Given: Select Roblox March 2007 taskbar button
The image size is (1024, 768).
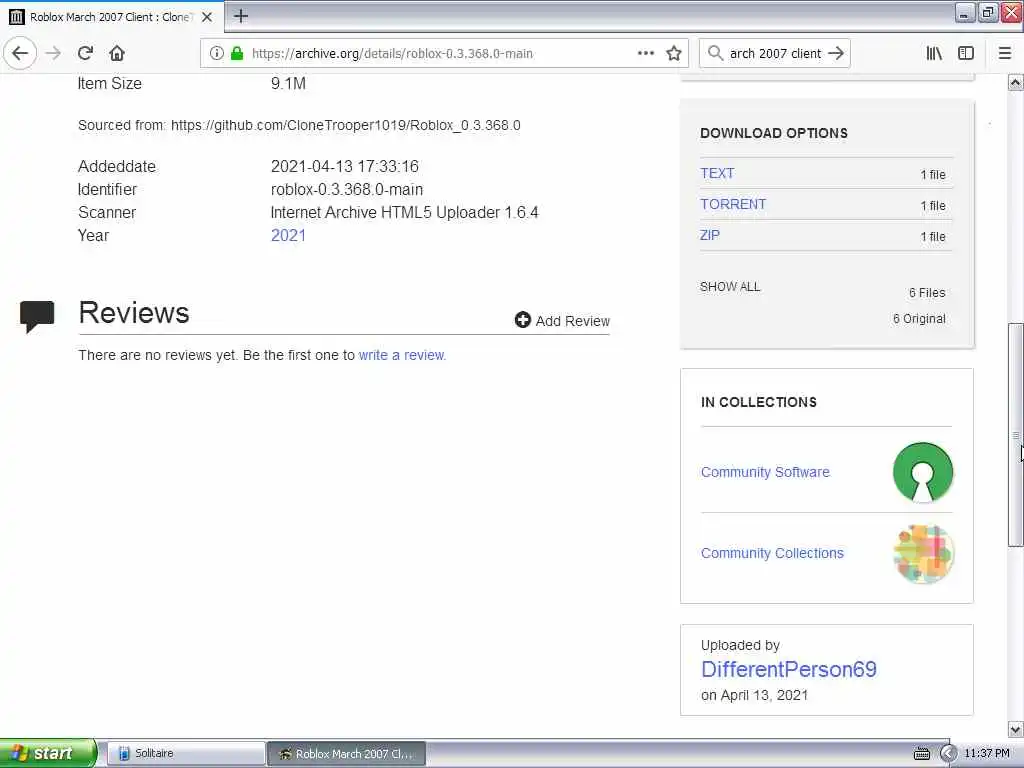Looking at the screenshot, I should point(347,754).
